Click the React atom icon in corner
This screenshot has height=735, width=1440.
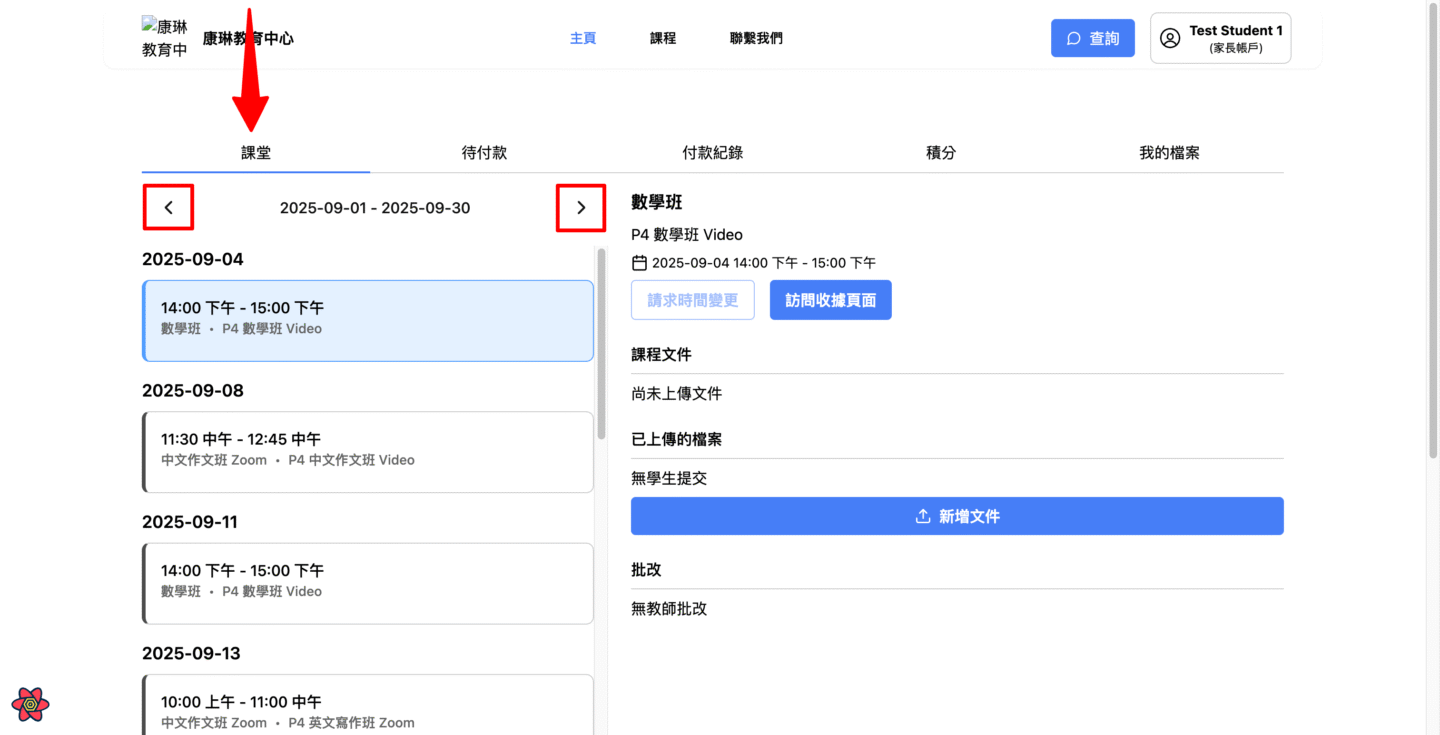[31, 704]
